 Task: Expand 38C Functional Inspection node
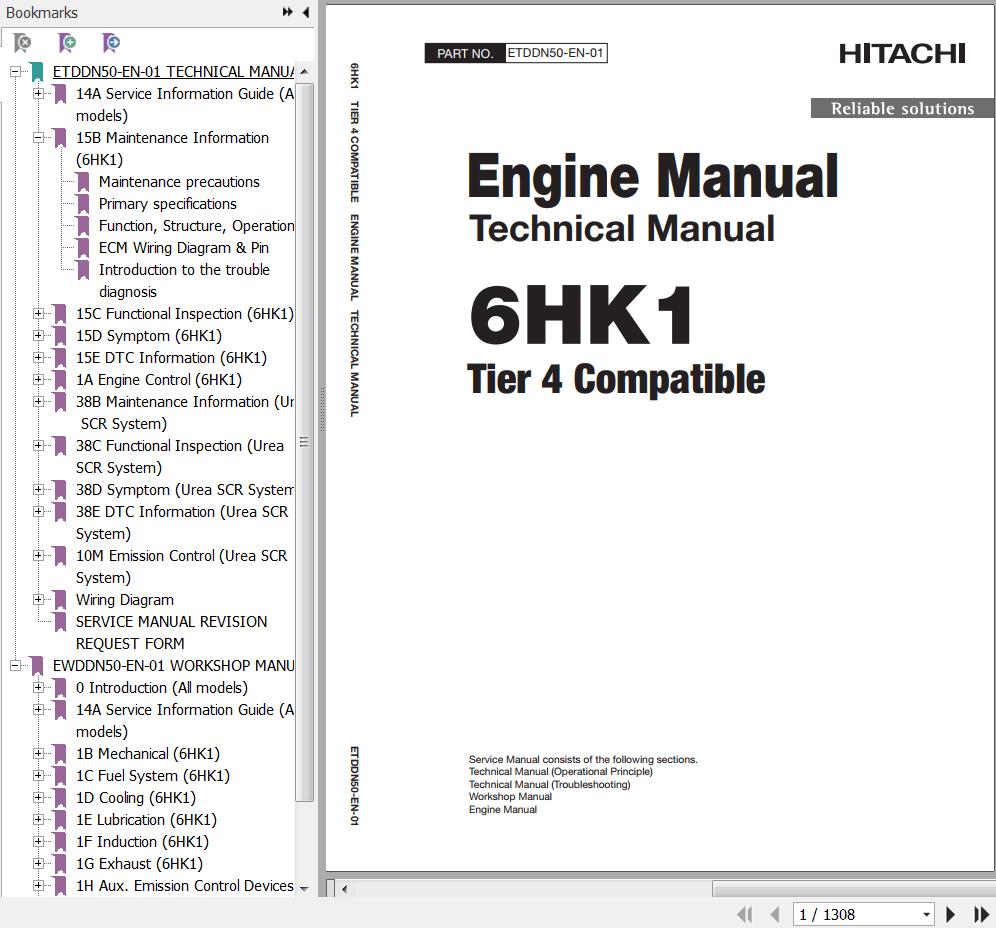(38, 445)
